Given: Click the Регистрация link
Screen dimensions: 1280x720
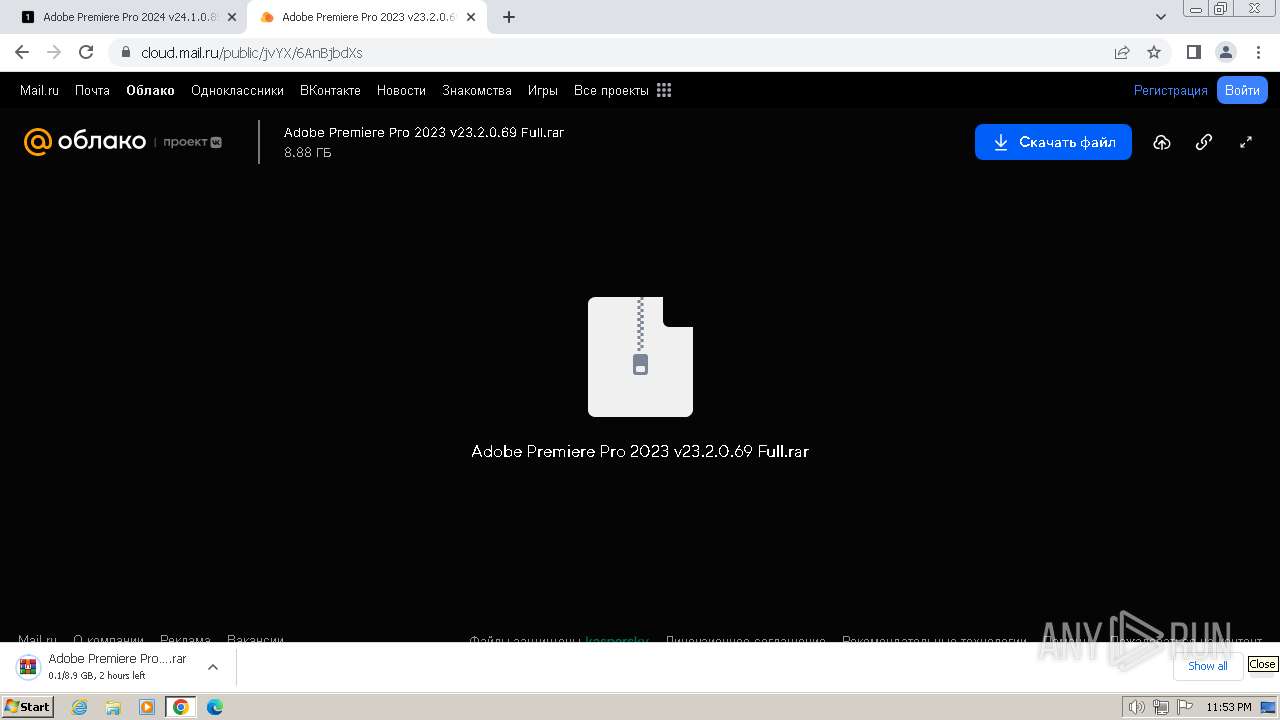Looking at the screenshot, I should coord(1170,90).
